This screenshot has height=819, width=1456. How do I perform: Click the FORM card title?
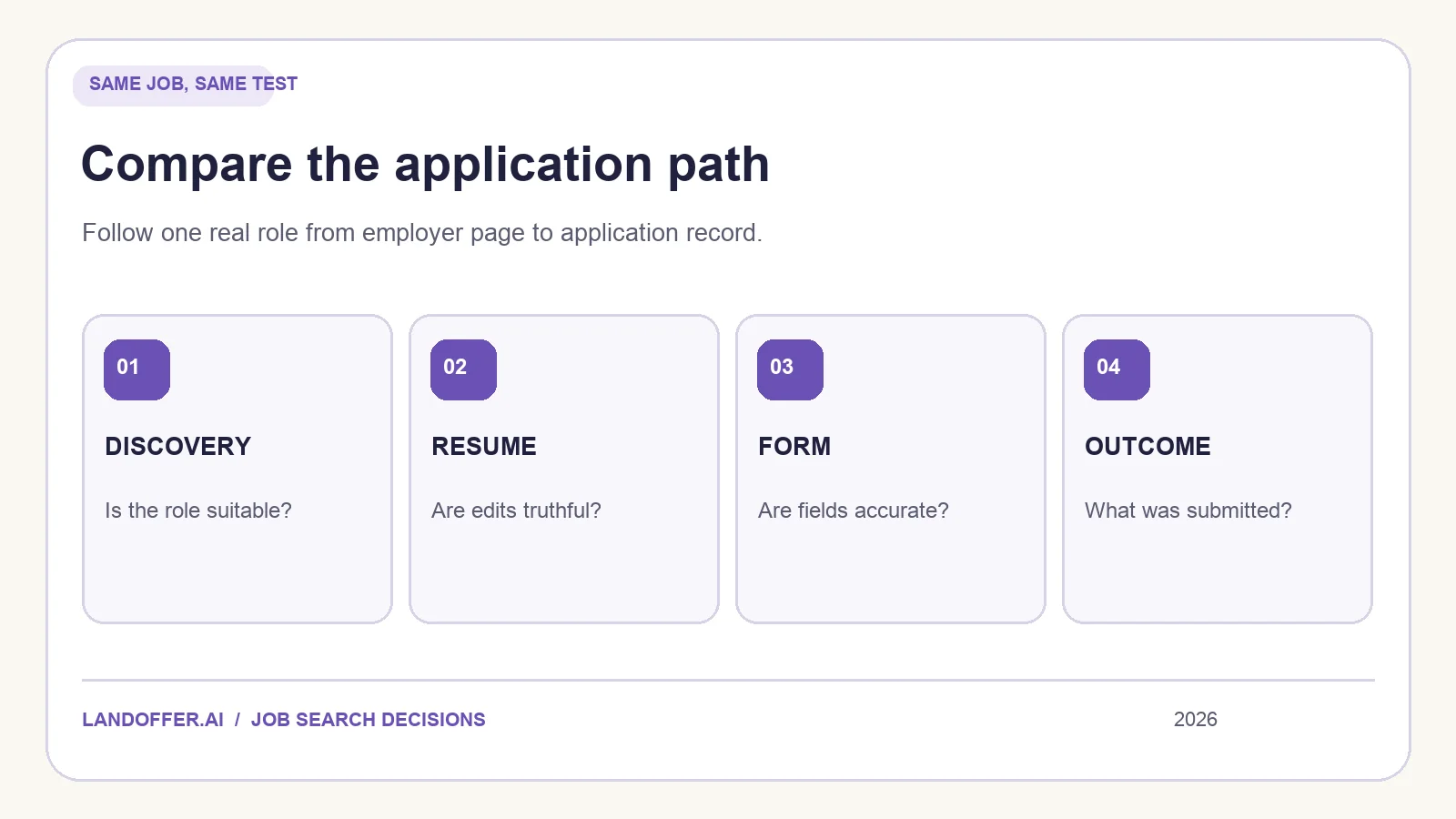794,447
